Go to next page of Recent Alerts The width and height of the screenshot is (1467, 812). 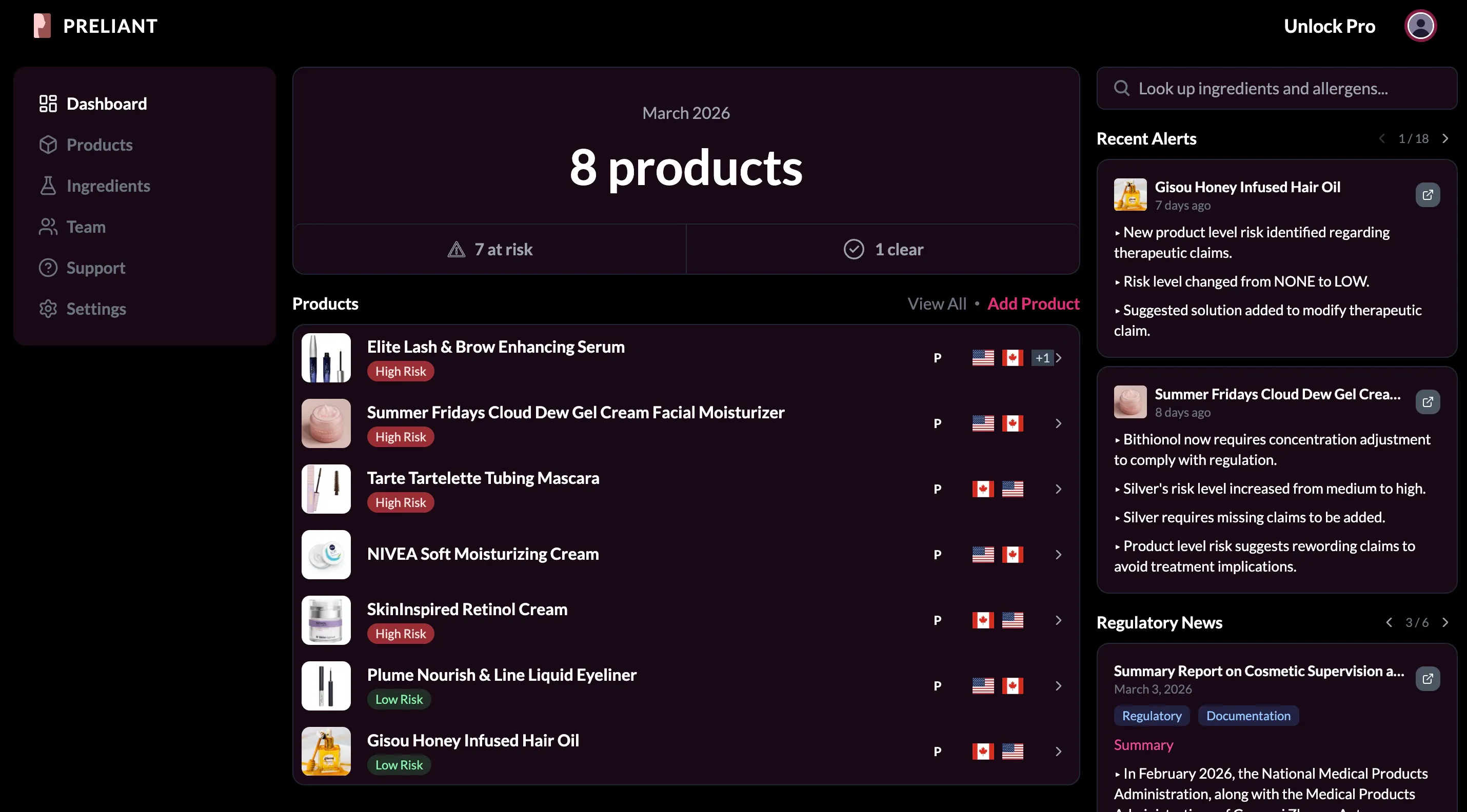coord(1445,138)
